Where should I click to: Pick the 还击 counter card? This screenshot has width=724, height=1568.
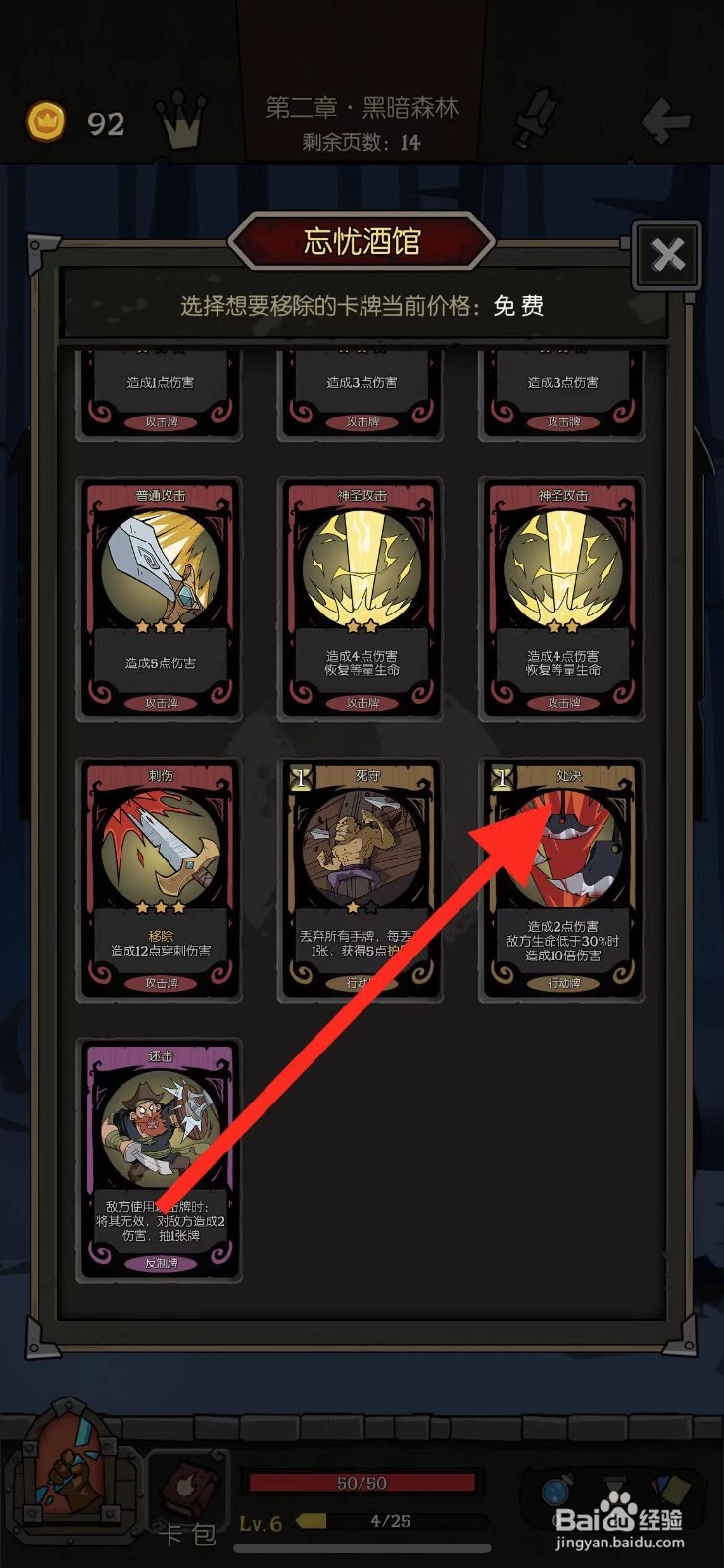click(161, 1159)
